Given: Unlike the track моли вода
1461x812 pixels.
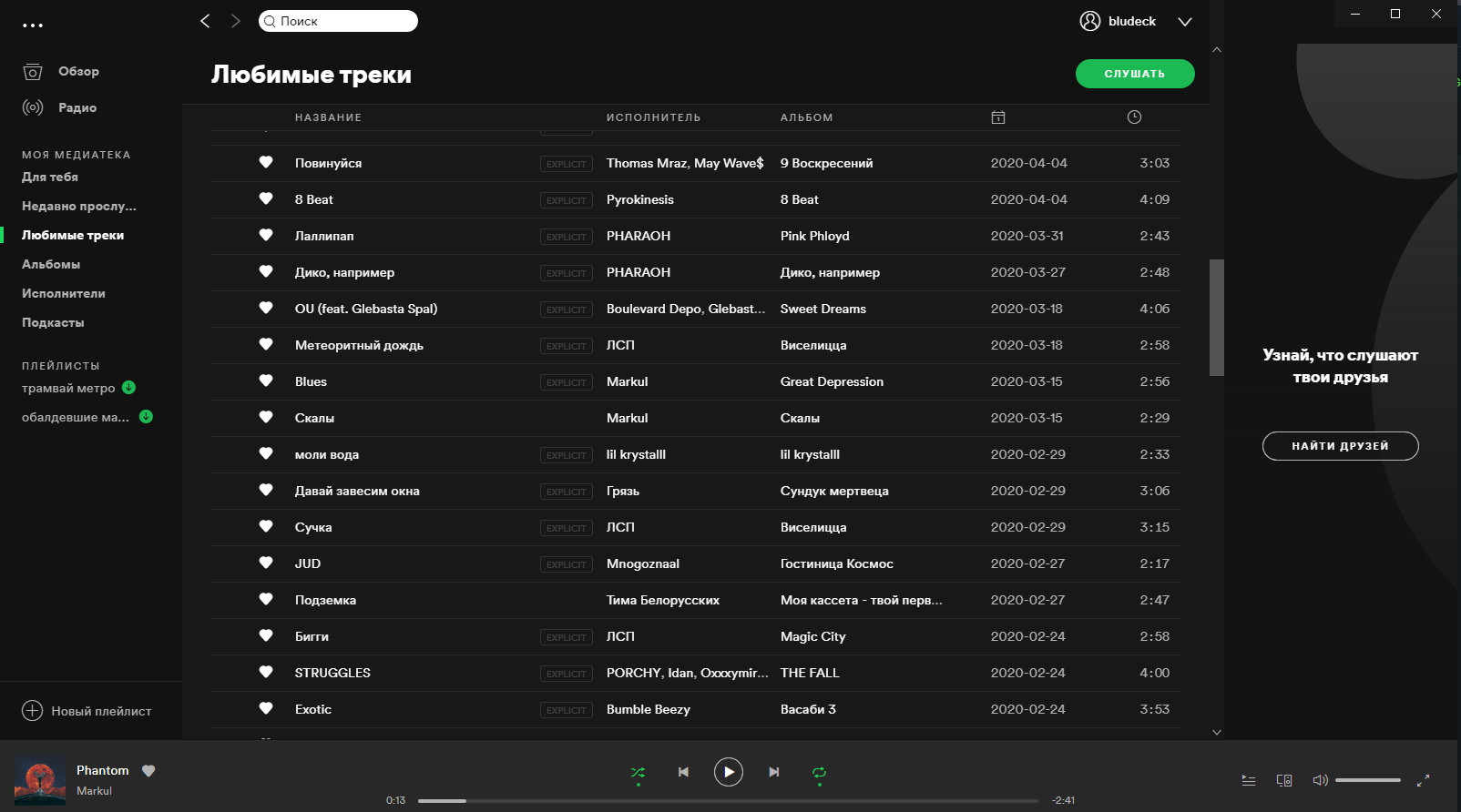Looking at the screenshot, I should pos(266,453).
